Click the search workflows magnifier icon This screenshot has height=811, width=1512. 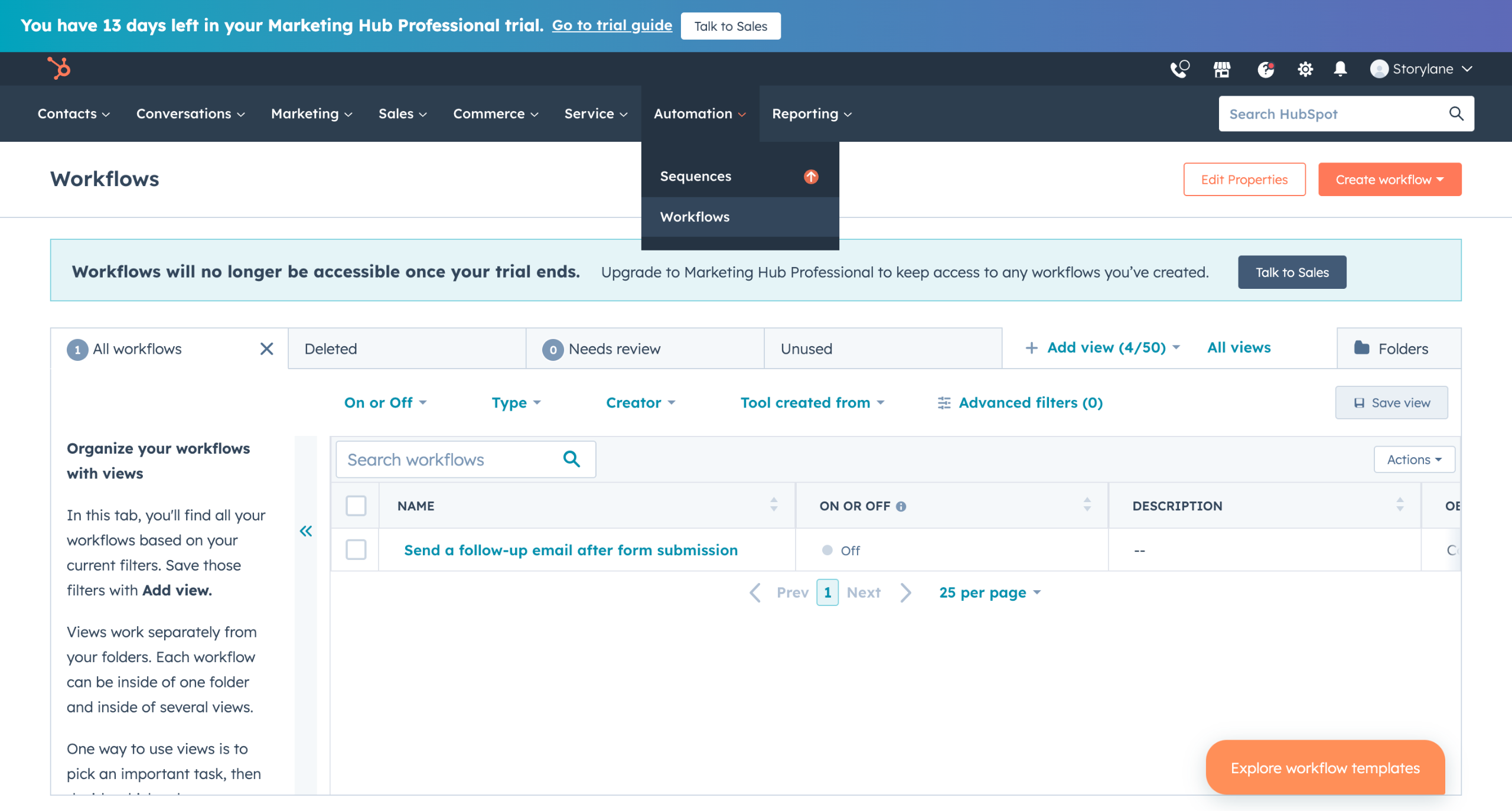click(x=571, y=459)
